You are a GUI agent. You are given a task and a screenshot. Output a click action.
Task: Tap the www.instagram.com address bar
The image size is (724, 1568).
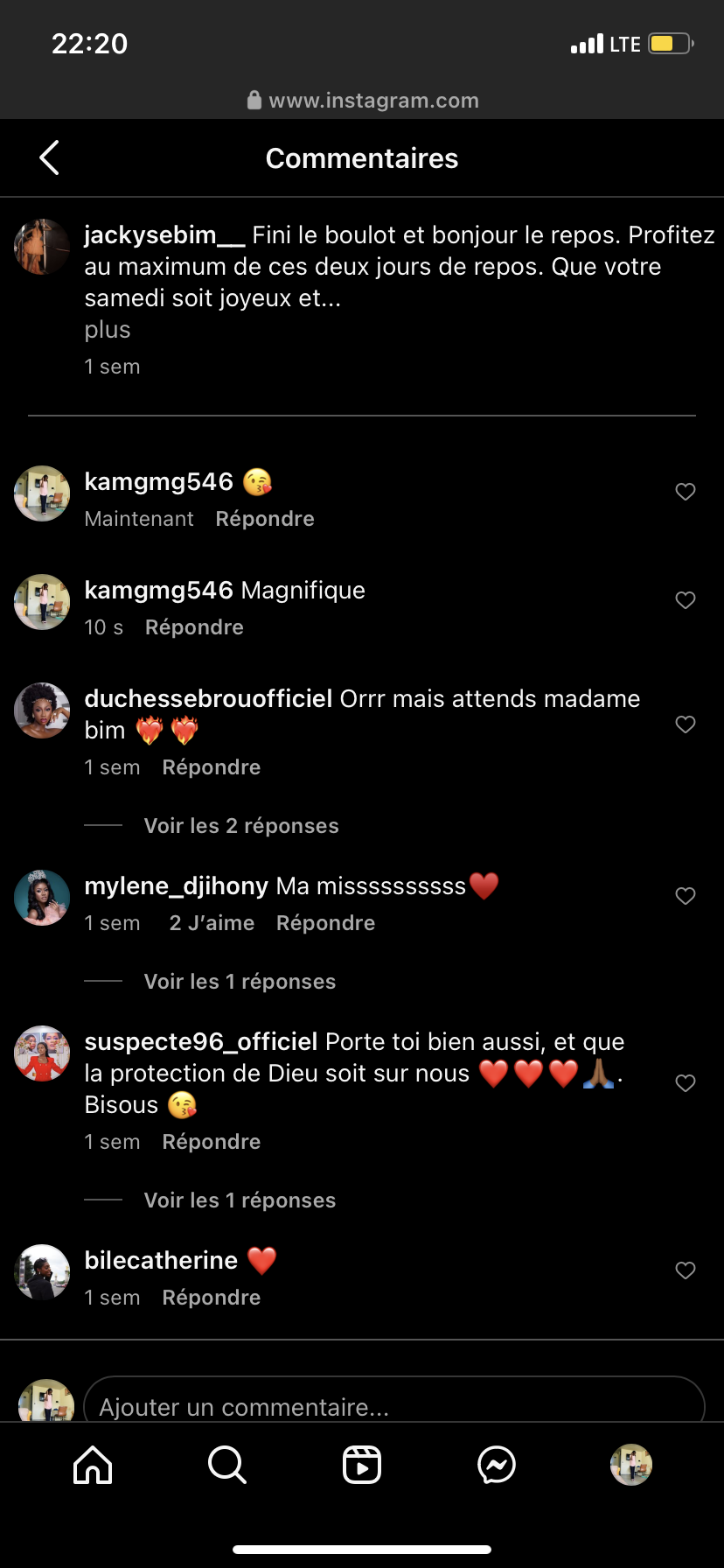364,101
